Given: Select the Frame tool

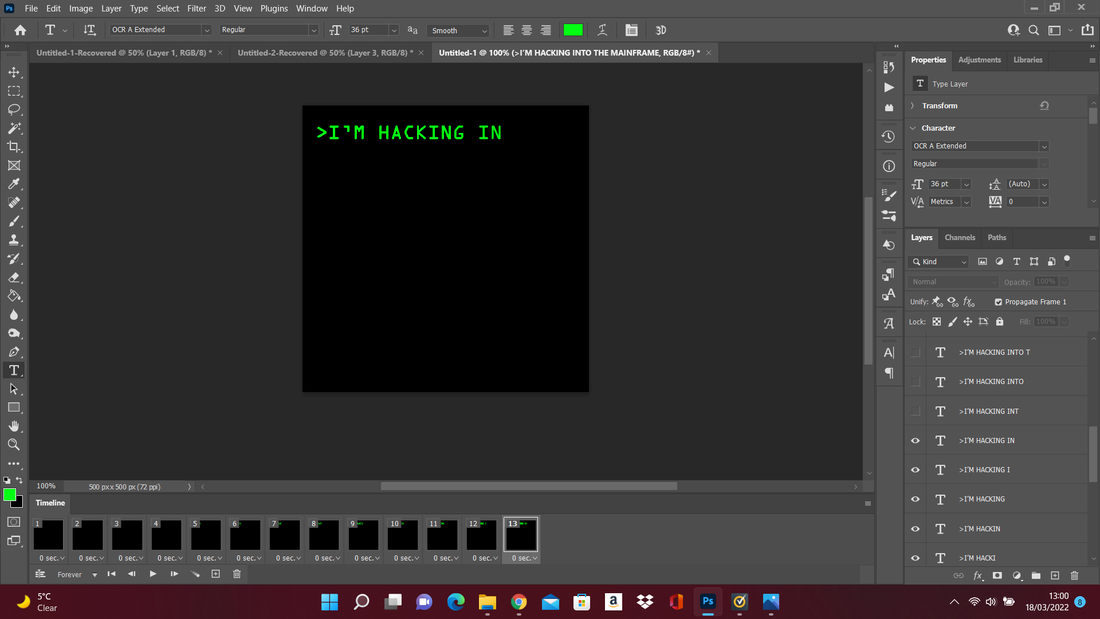Looking at the screenshot, I should coord(14,166).
